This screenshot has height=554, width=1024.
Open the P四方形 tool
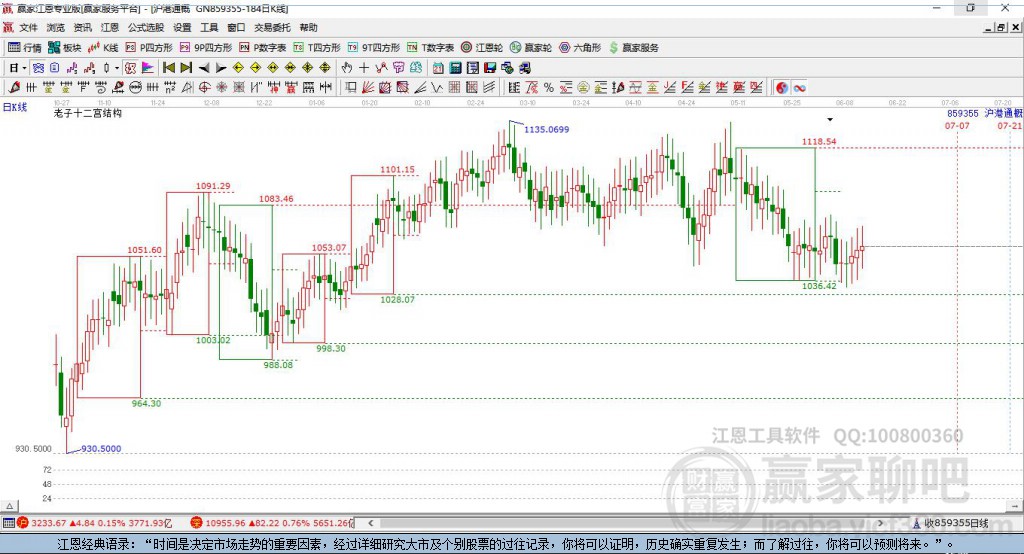149,48
